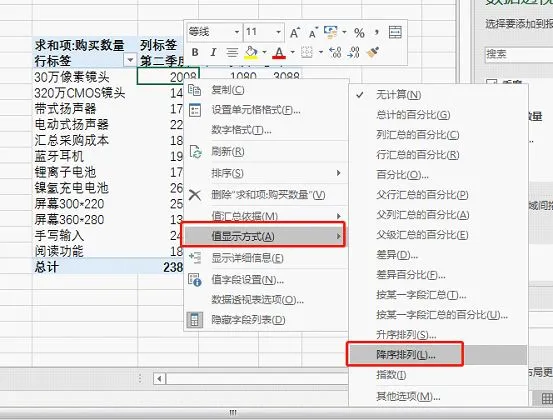Viewport: 553px width, 420px height.
Task: Toggle italic in the mini toolbar
Action: (x=213, y=53)
